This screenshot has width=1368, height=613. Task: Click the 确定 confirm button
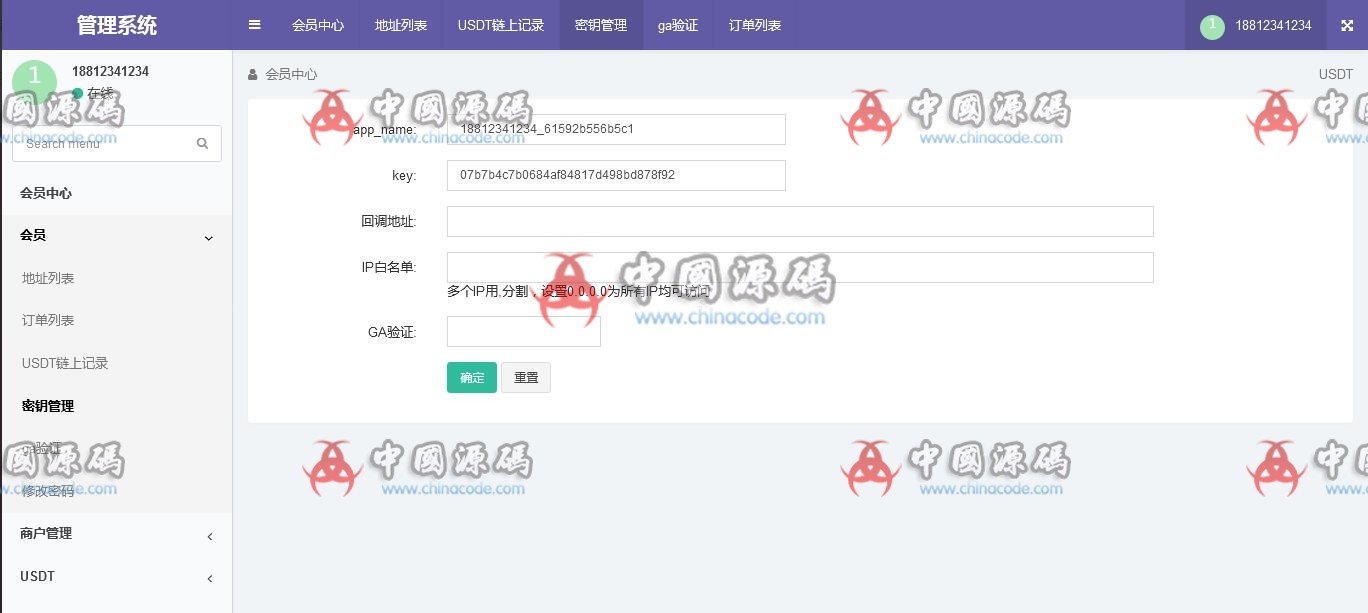(x=472, y=377)
